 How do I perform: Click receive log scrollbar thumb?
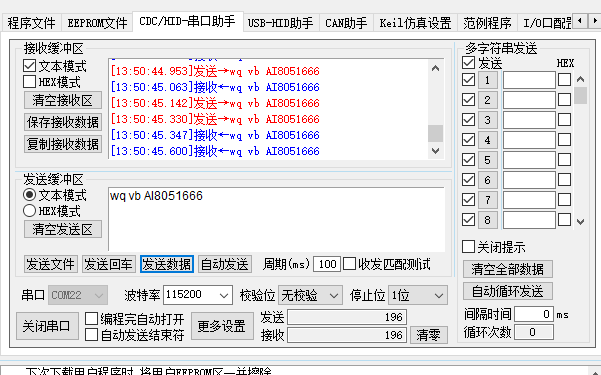point(435,133)
